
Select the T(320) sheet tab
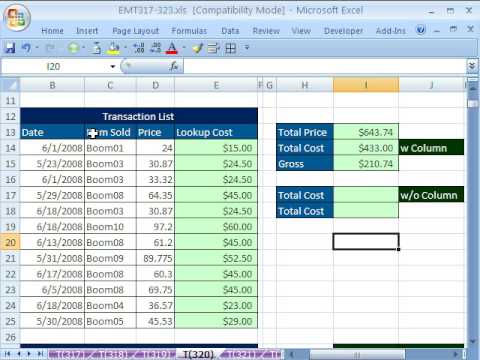(x=199, y=354)
